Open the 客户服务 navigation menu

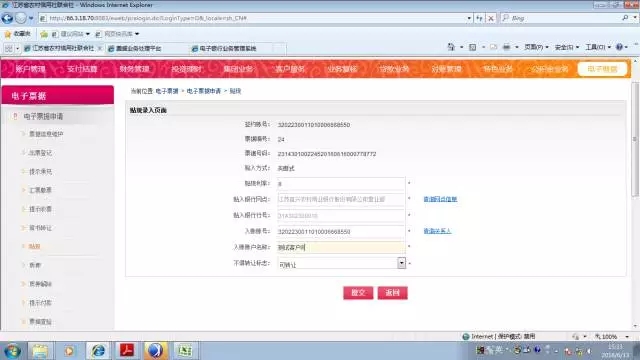tap(290, 69)
